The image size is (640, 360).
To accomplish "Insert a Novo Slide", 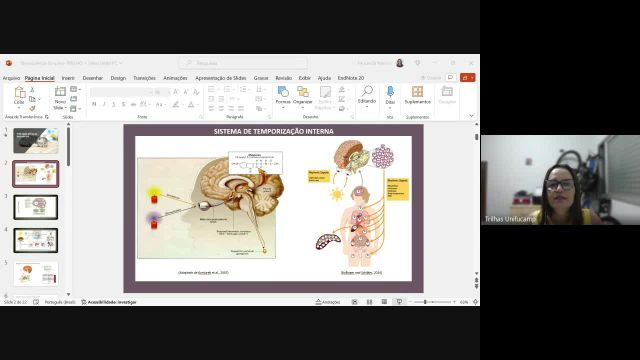I will (x=60, y=98).
